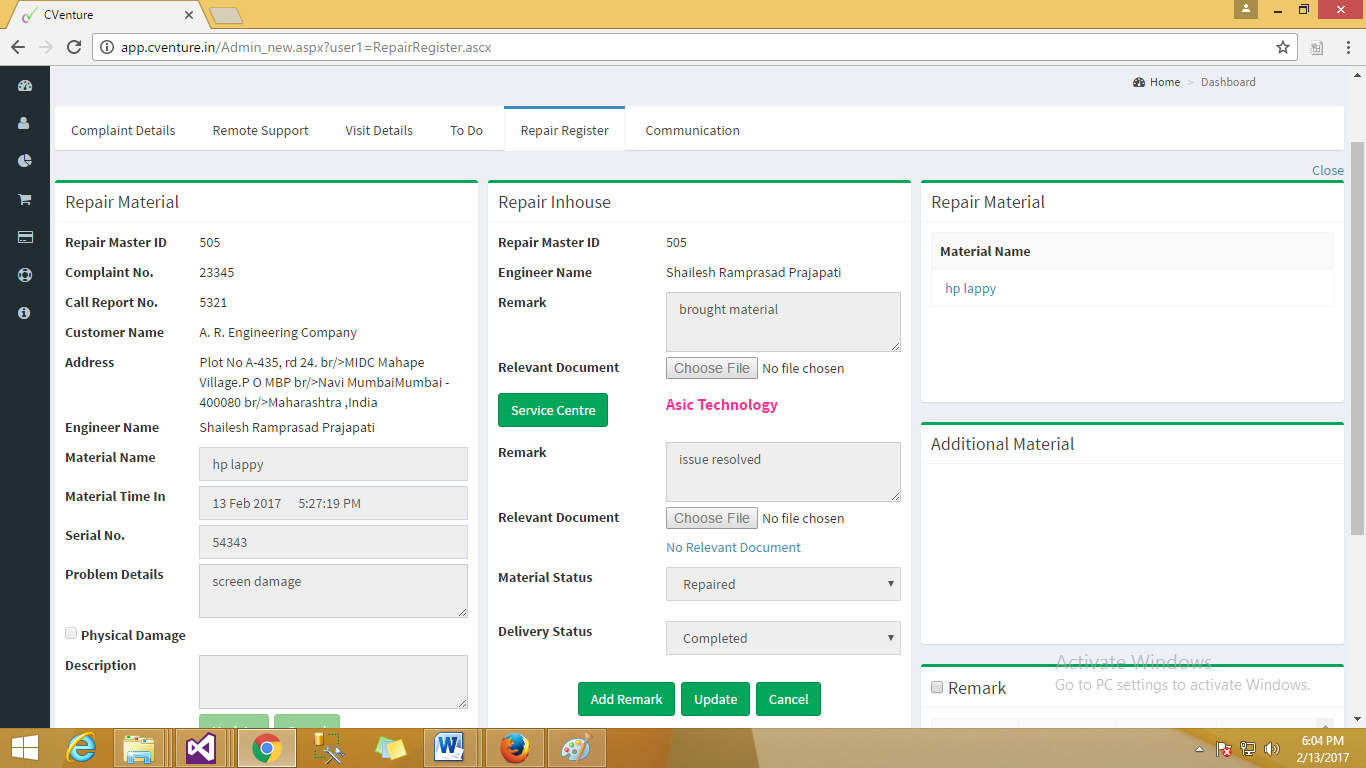Click Choose File under issue resolved remark
This screenshot has height=768, width=1366.
(711, 518)
